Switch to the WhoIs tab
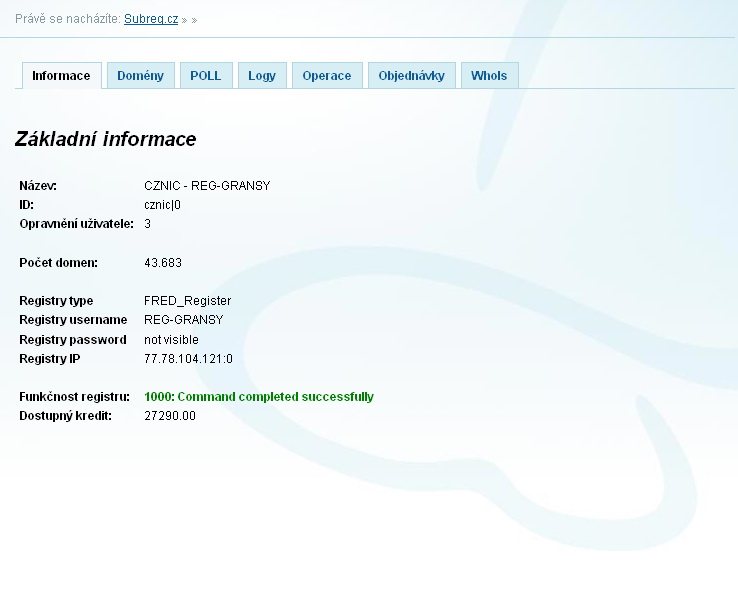Image resolution: width=738 pixels, height=612 pixels. (489, 76)
